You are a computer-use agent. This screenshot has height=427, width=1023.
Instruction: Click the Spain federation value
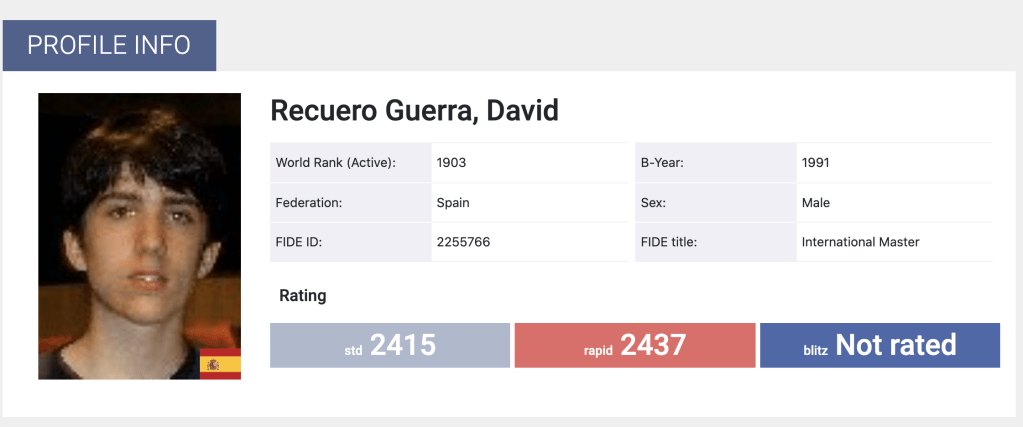(453, 203)
